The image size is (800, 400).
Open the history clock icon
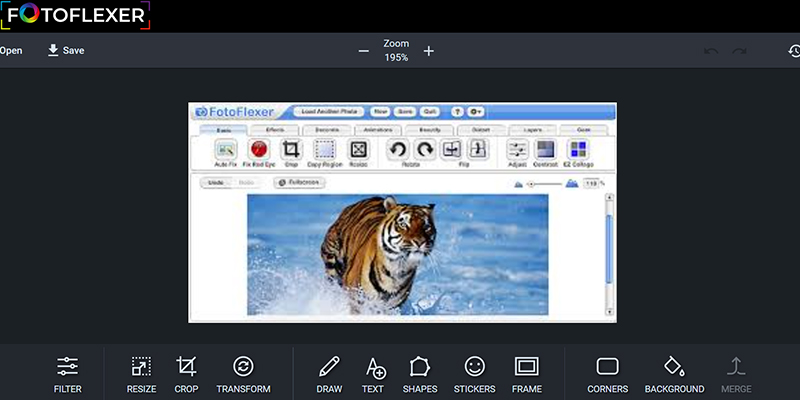[x=794, y=51]
